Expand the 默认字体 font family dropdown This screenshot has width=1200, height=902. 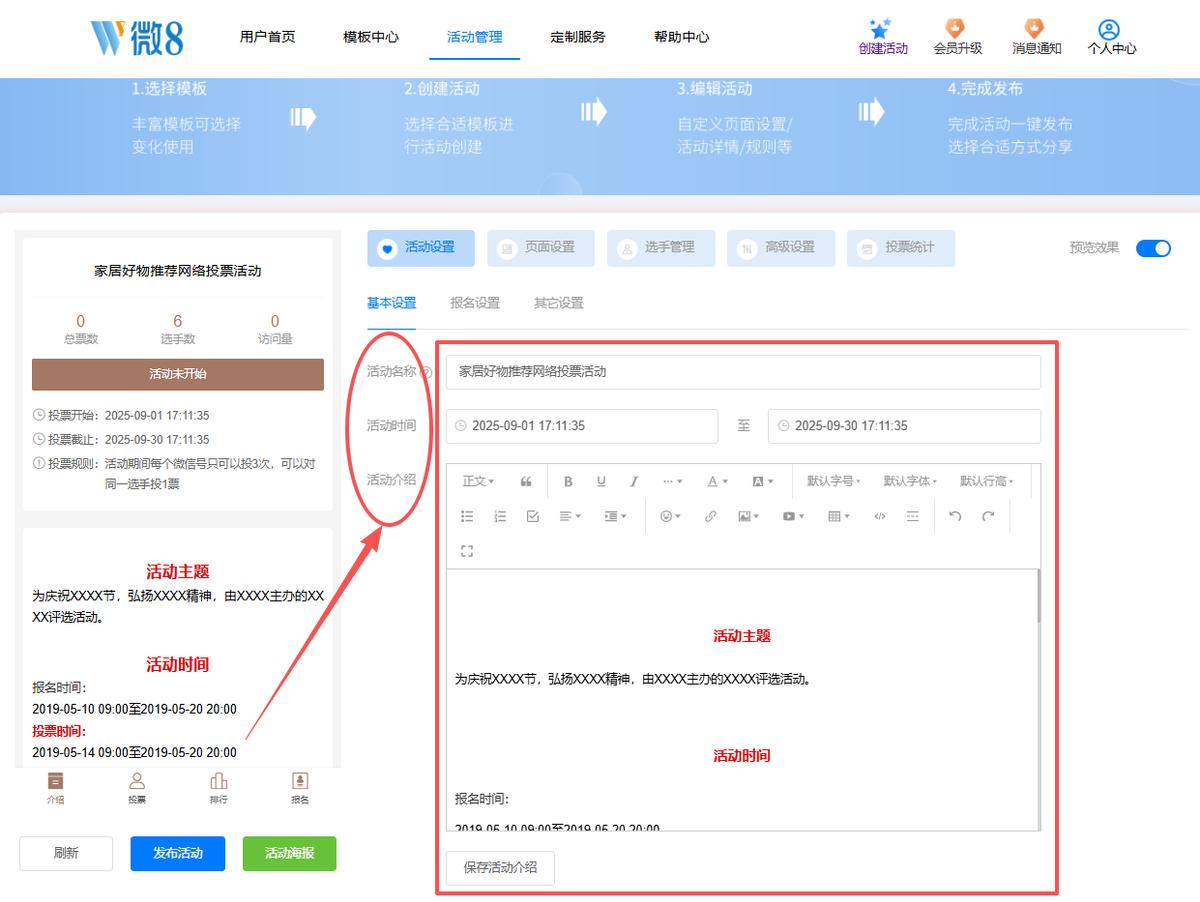(x=910, y=481)
